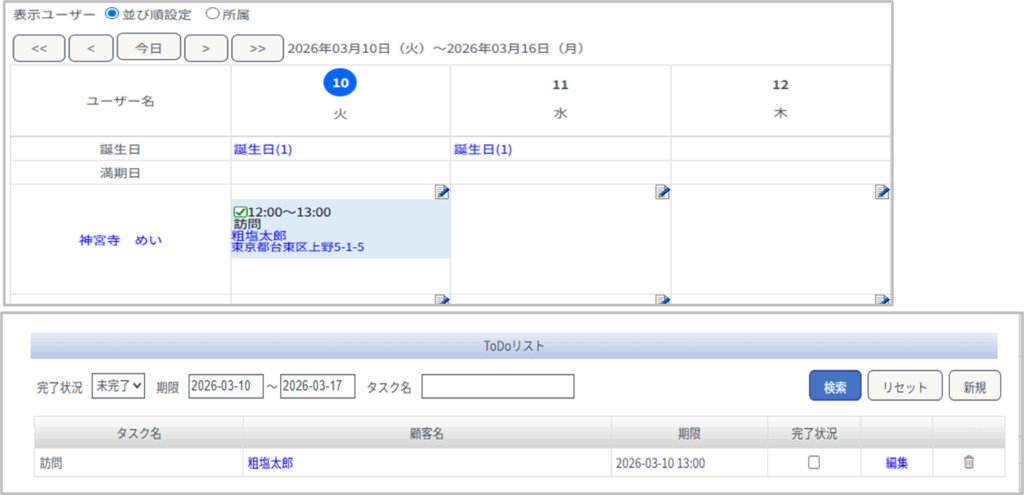
Task: Check the 完了状況 checkbox for 訪問 task
Action: (x=814, y=462)
